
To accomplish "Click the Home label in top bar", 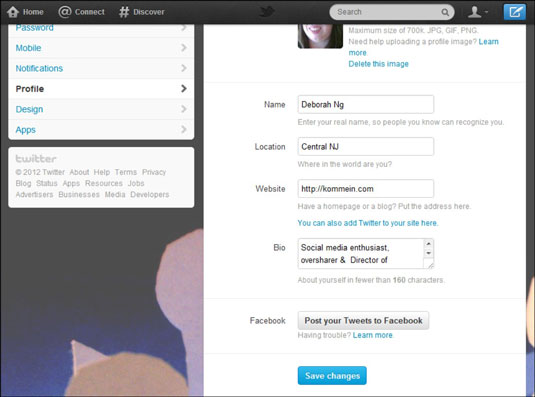I will point(33,12).
